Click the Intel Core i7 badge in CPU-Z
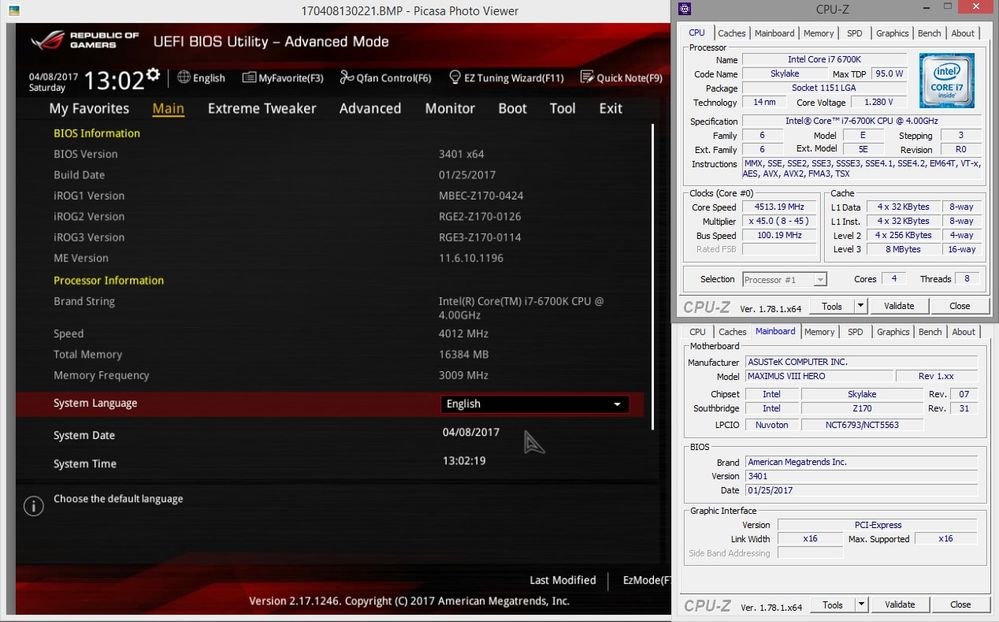 tap(947, 80)
